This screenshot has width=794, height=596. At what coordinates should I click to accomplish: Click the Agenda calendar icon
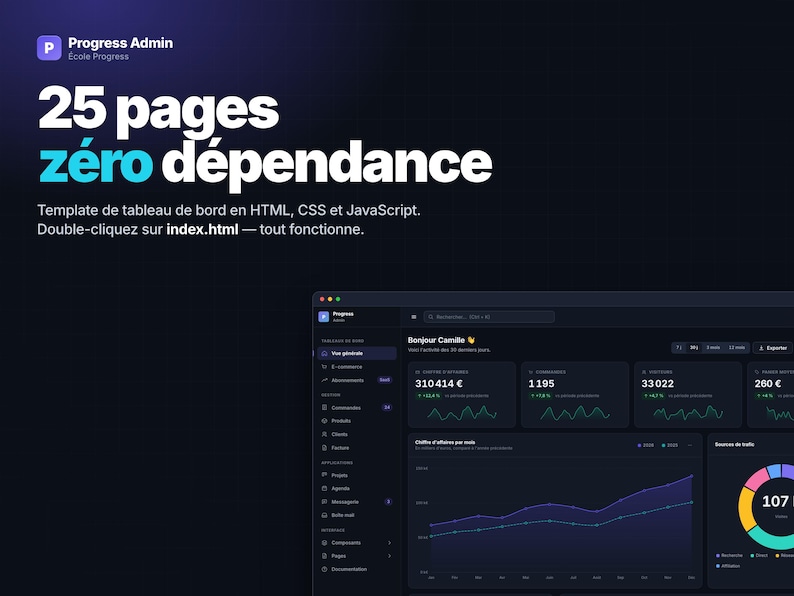tap(325, 488)
